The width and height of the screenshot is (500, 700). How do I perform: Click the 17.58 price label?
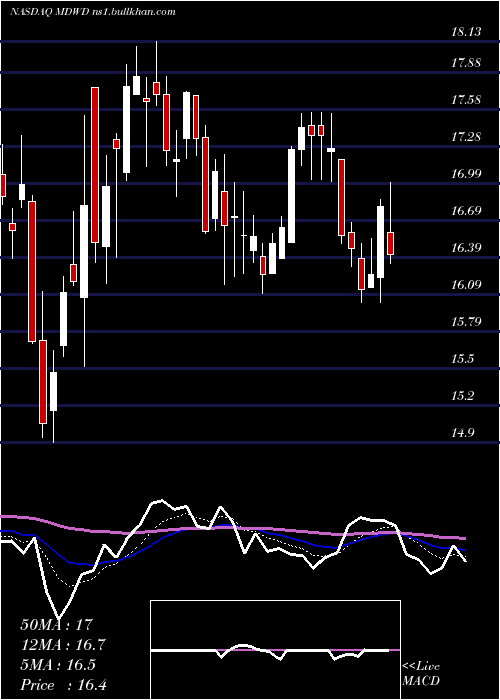466,99
